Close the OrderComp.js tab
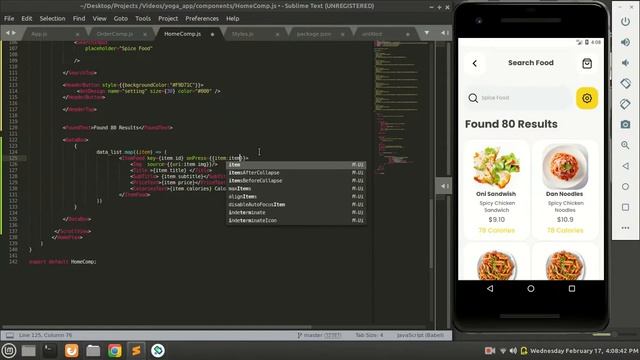This screenshot has width=640, height=360. [145, 34]
